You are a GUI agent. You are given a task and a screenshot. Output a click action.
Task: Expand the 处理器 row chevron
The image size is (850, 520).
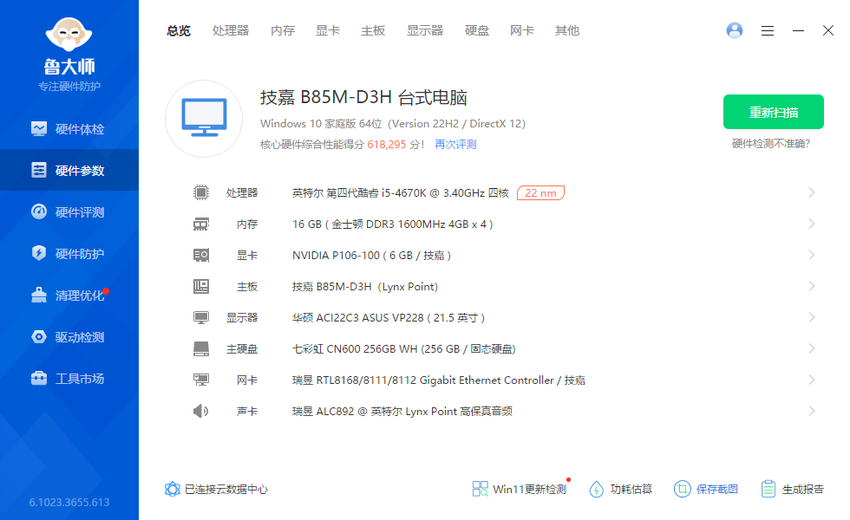[812, 192]
